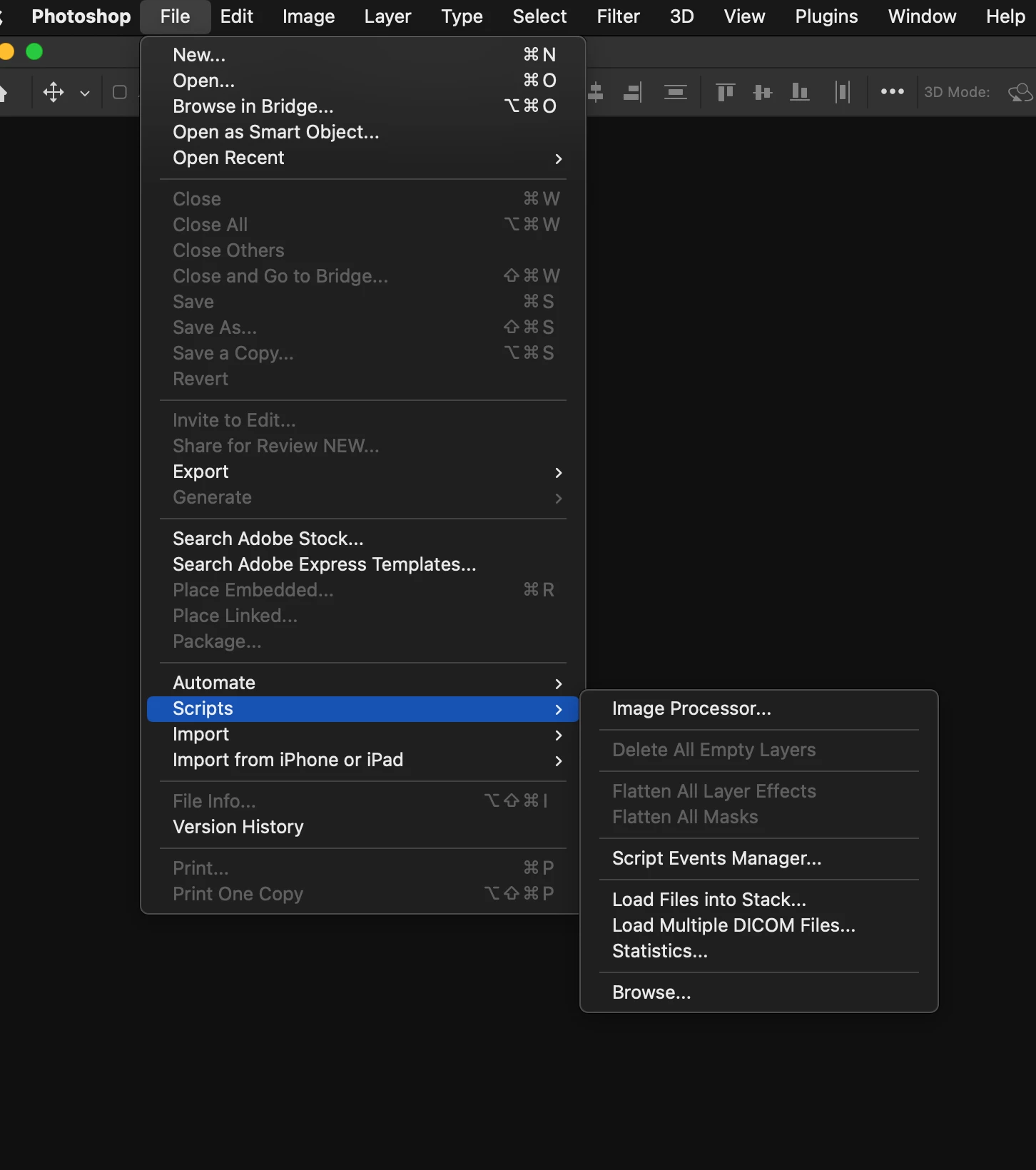Click the dimmed Print One Copy item
The height and width of the screenshot is (1170, 1036).
point(363,894)
